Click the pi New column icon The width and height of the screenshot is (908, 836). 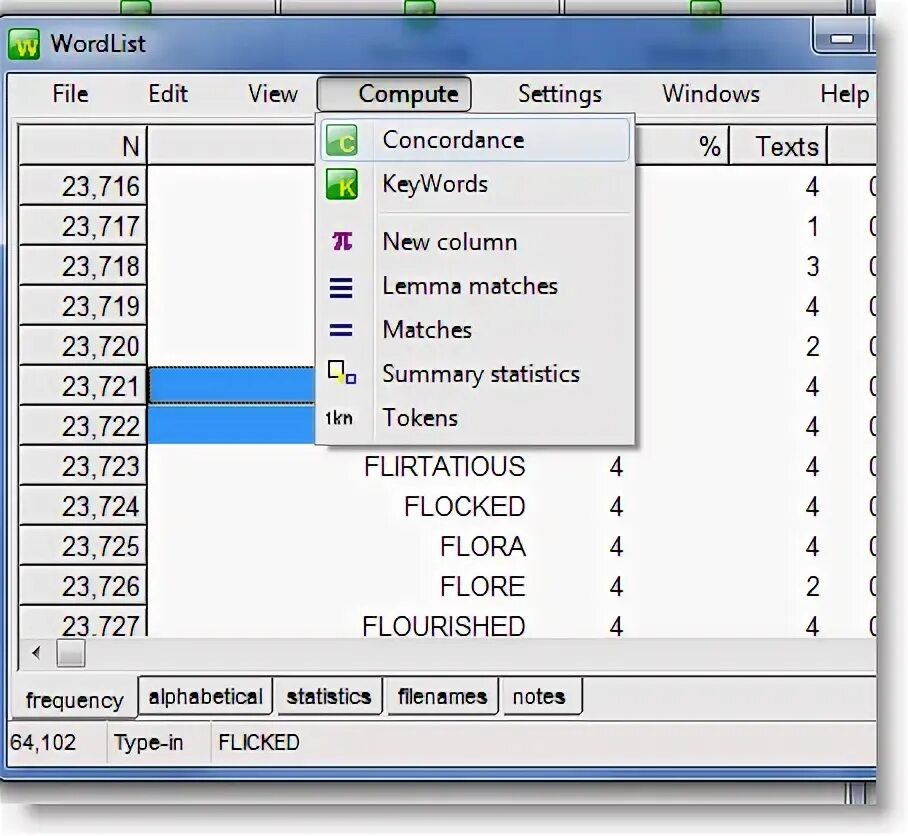coord(342,241)
